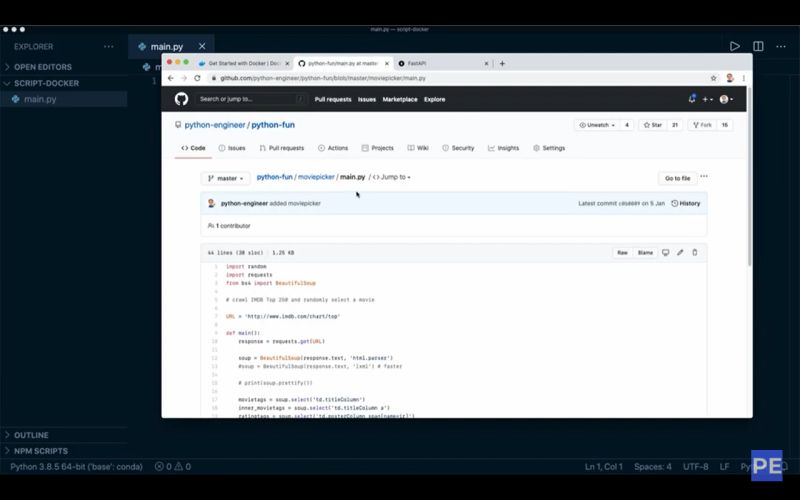Viewport: 800px width, 500px height.
Task: Click the python-fun repository name link
Action: 273,125
